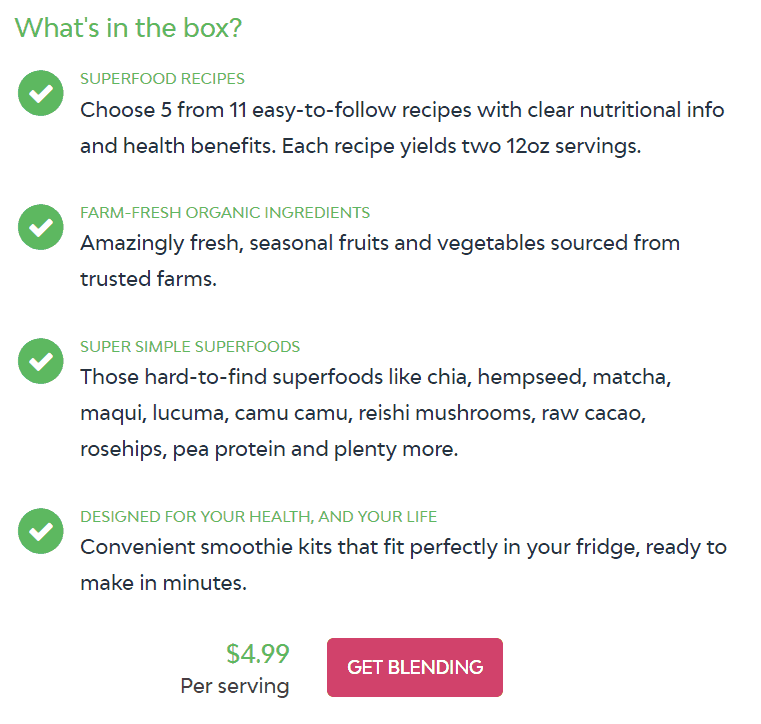Click the 'Each recipe yields two 12oz servings' sentence

pos(462,146)
